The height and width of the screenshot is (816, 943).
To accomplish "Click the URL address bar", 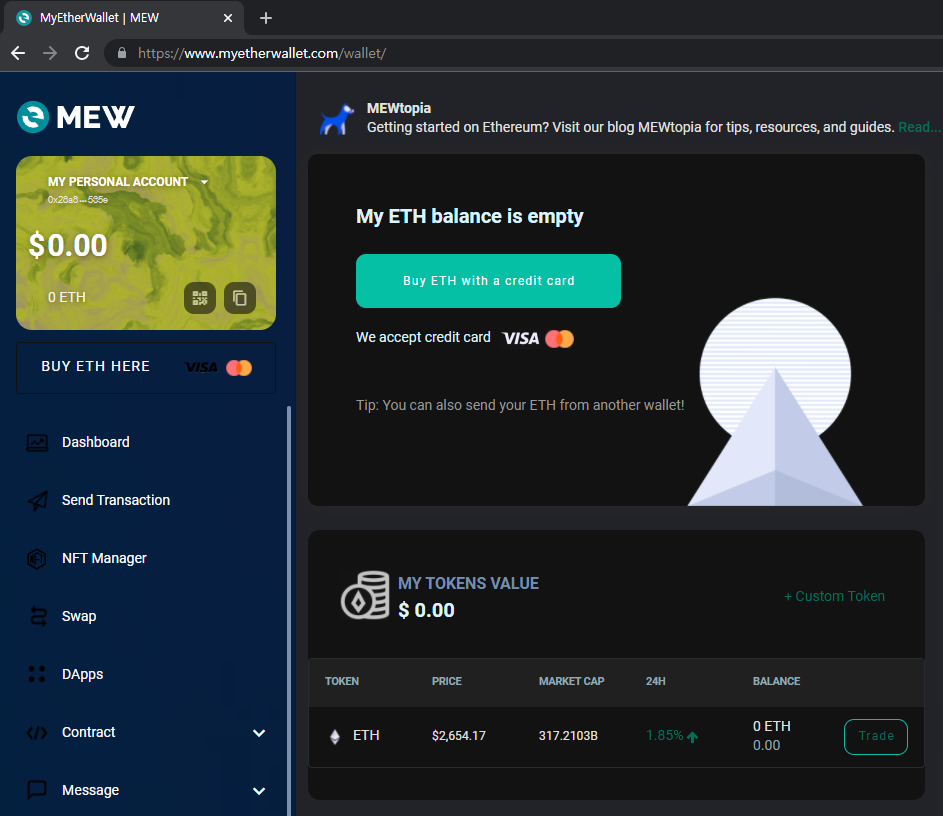I will coord(523,53).
